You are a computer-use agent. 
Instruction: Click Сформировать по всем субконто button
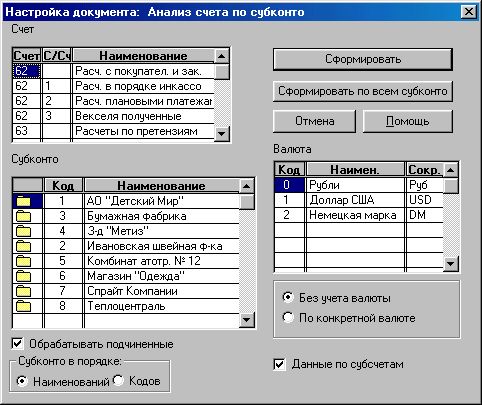[363, 91]
